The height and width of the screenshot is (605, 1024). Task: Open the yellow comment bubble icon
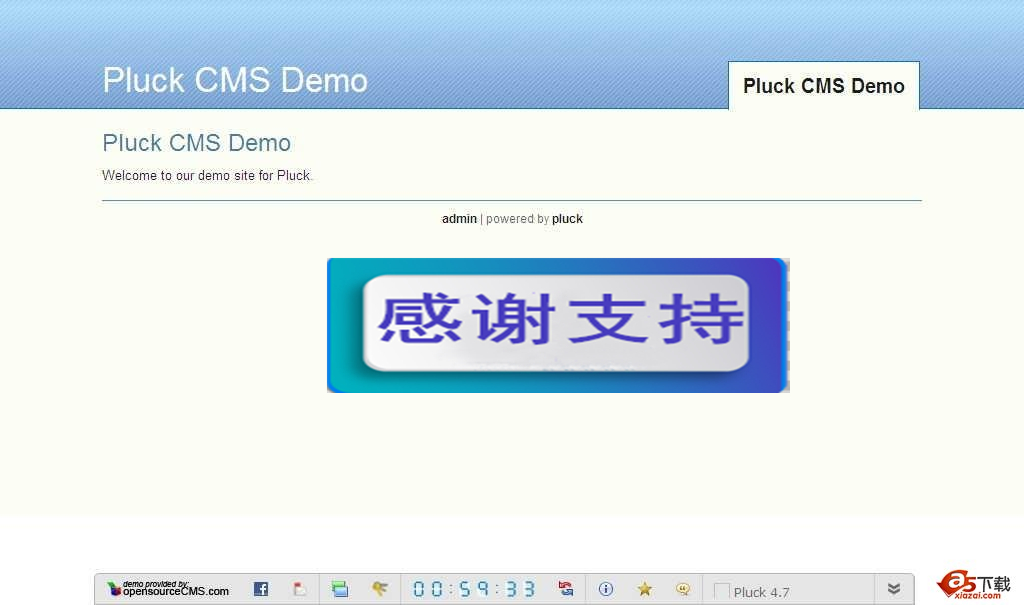point(683,589)
